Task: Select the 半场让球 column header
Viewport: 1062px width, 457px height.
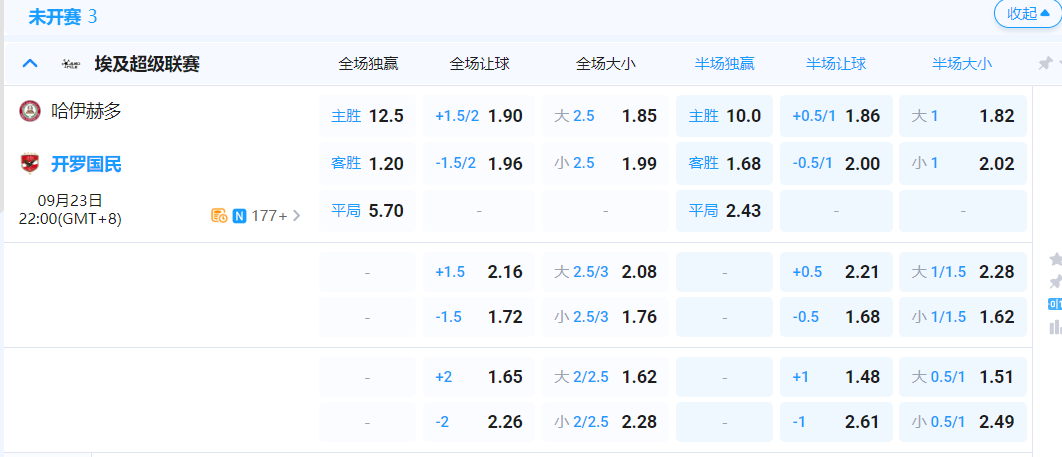Action: (836, 64)
